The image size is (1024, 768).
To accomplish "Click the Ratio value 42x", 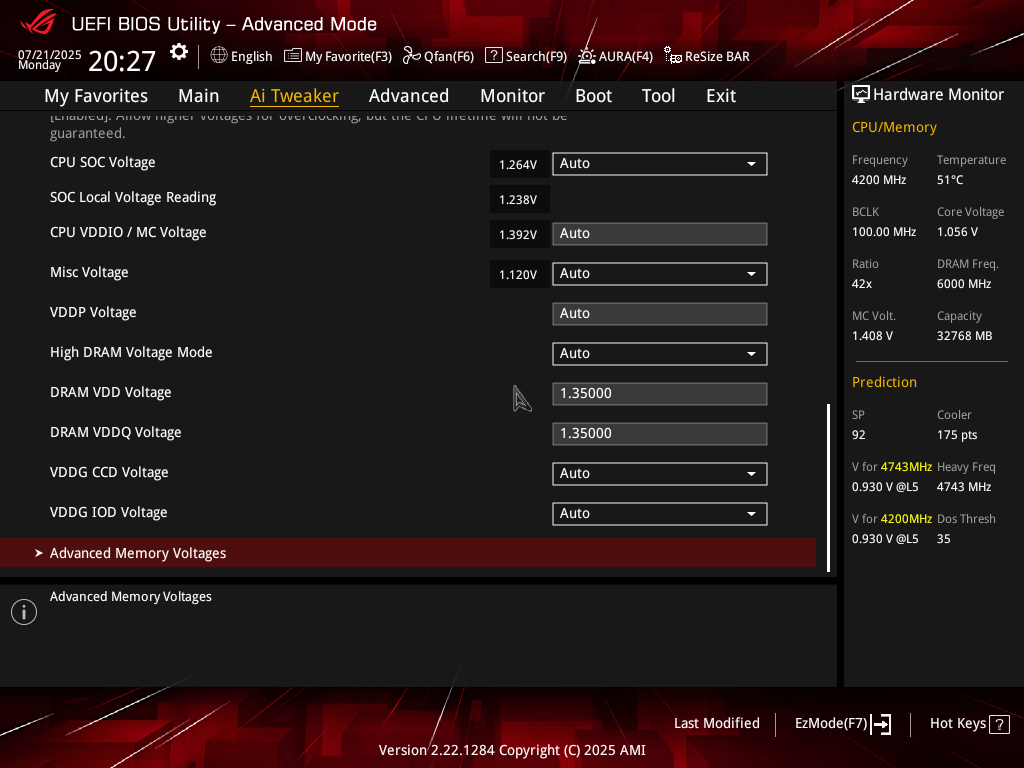I will click(862, 284).
